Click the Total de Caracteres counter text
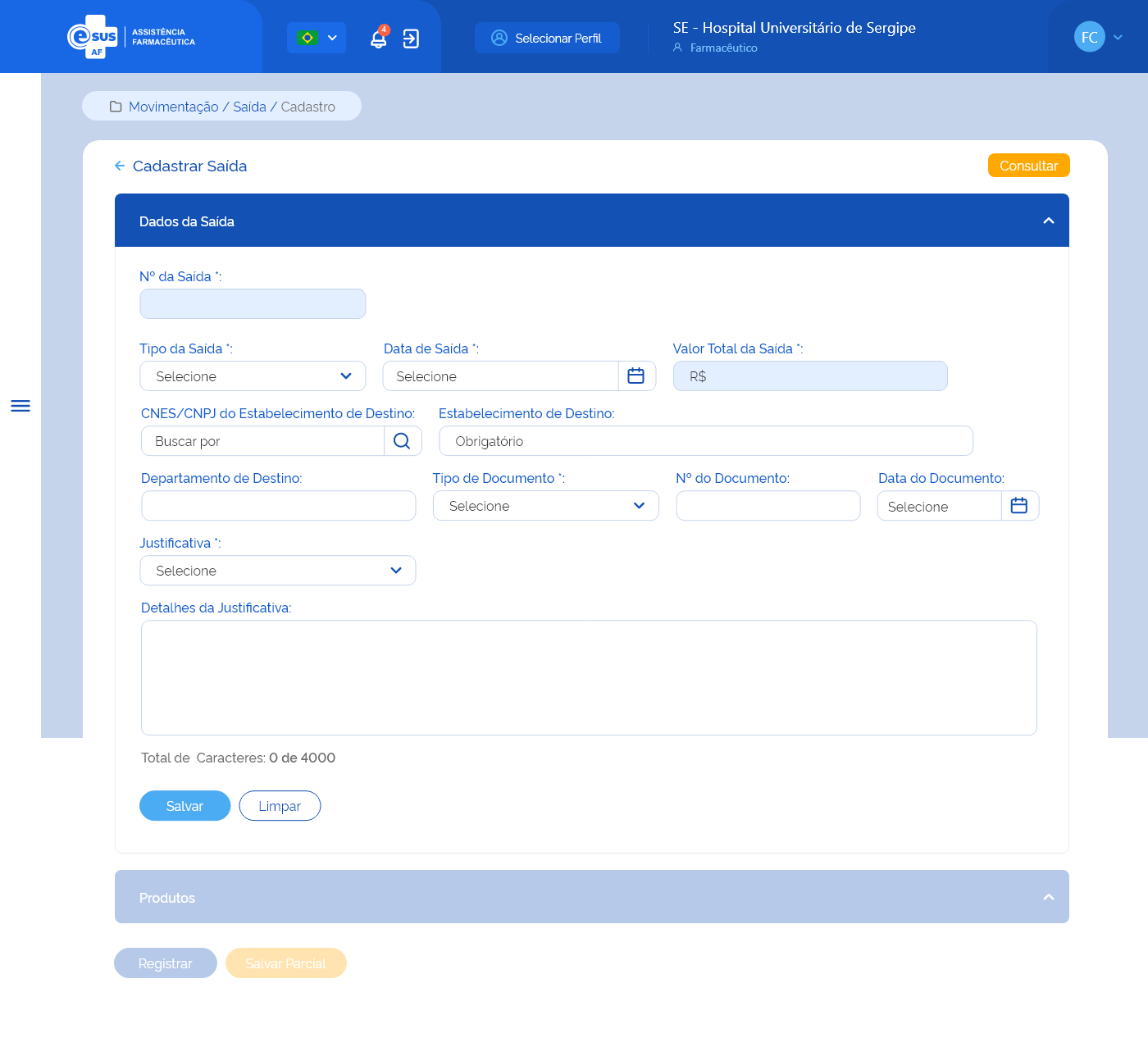 click(238, 758)
